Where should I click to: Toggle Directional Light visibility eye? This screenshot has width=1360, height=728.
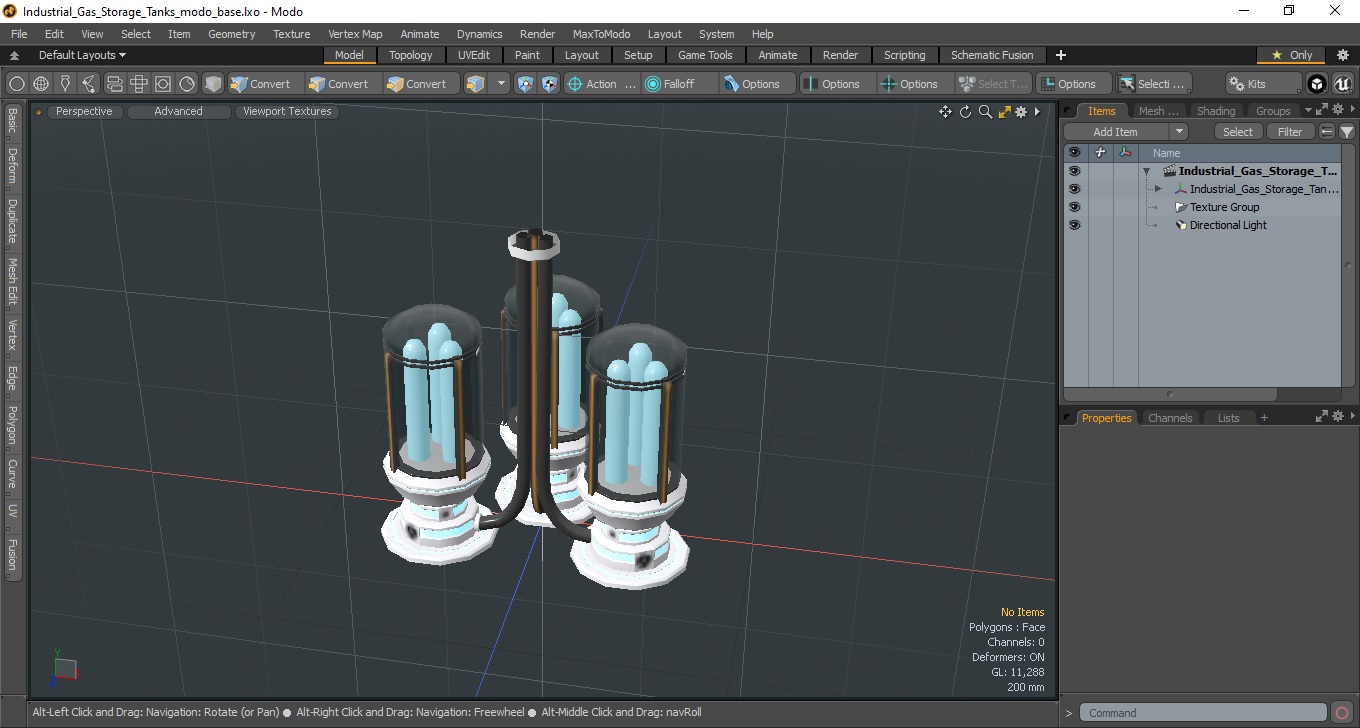pyautogui.click(x=1074, y=225)
